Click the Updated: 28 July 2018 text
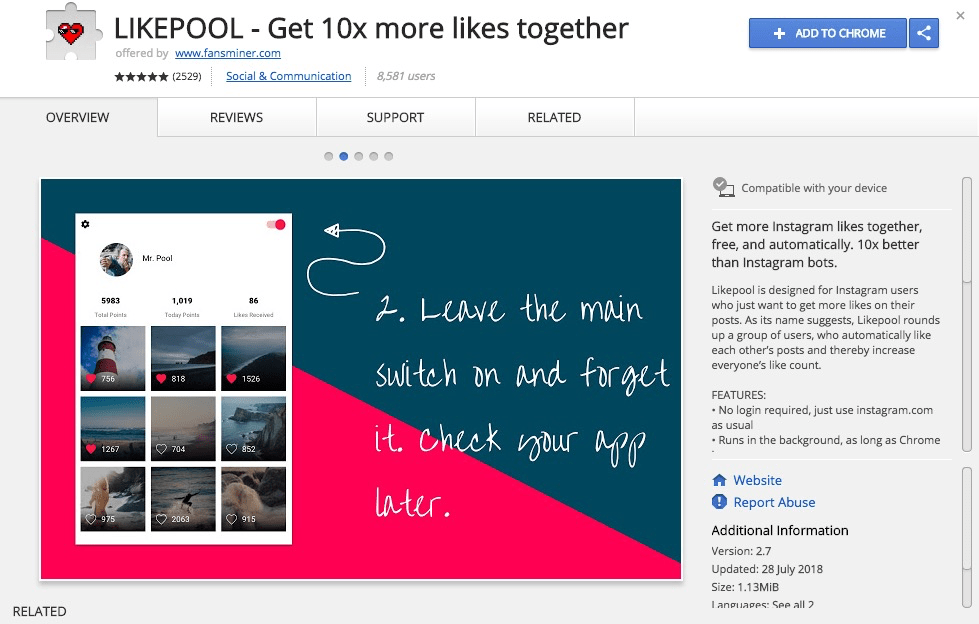Screen dimensions: 979x624 click(767, 569)
